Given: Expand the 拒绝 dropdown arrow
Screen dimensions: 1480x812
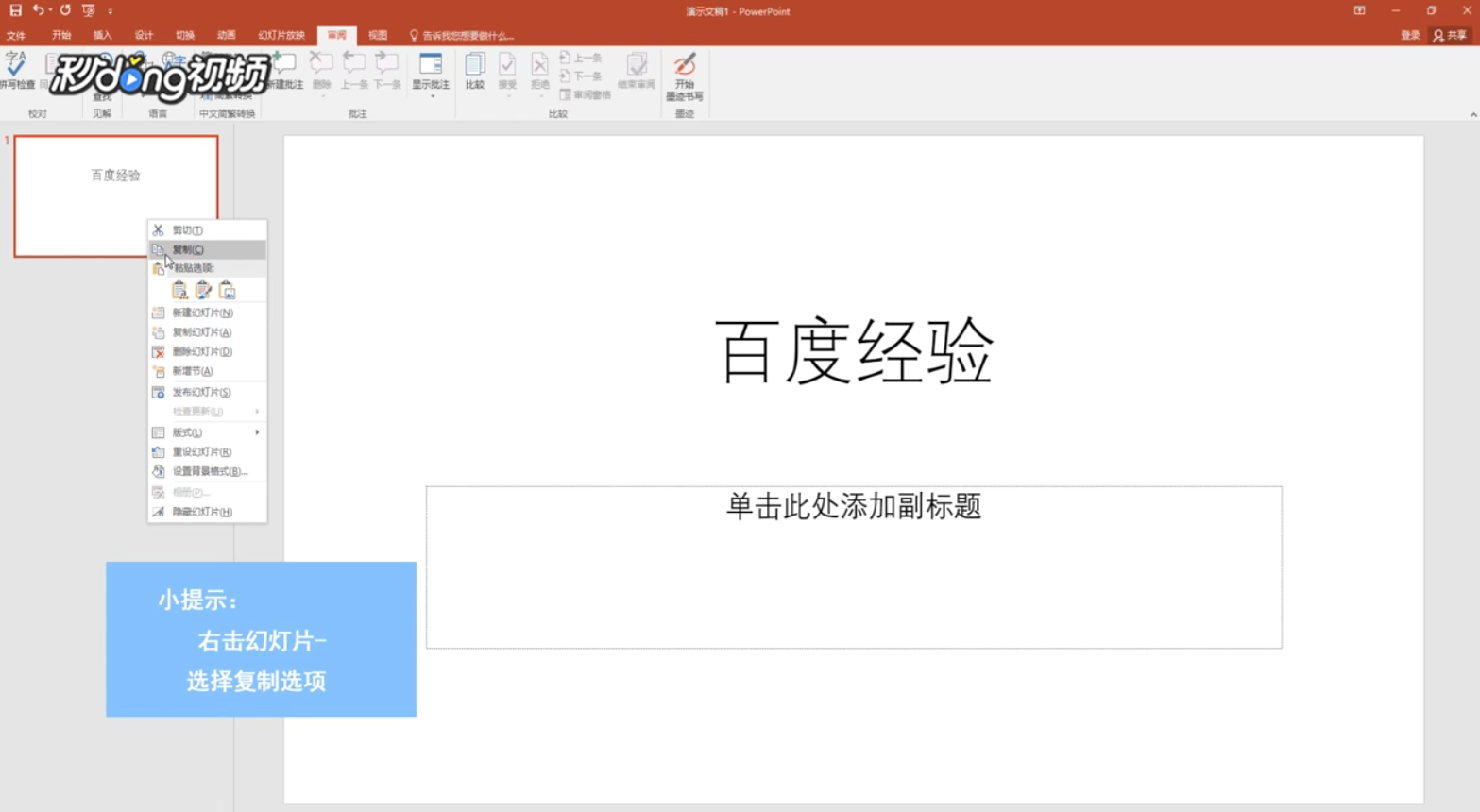Looking at the screenshot, I should coord(539,96).
